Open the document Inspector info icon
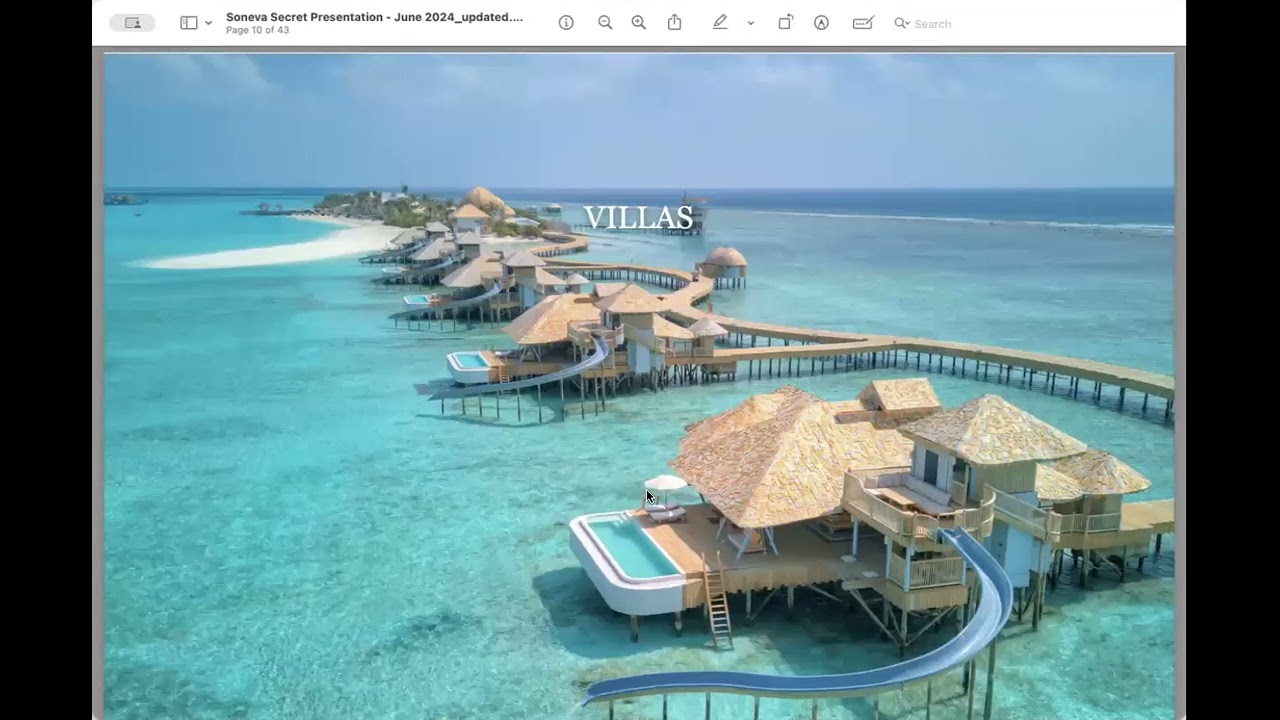The image size is (1280, 720). point(566,23)
